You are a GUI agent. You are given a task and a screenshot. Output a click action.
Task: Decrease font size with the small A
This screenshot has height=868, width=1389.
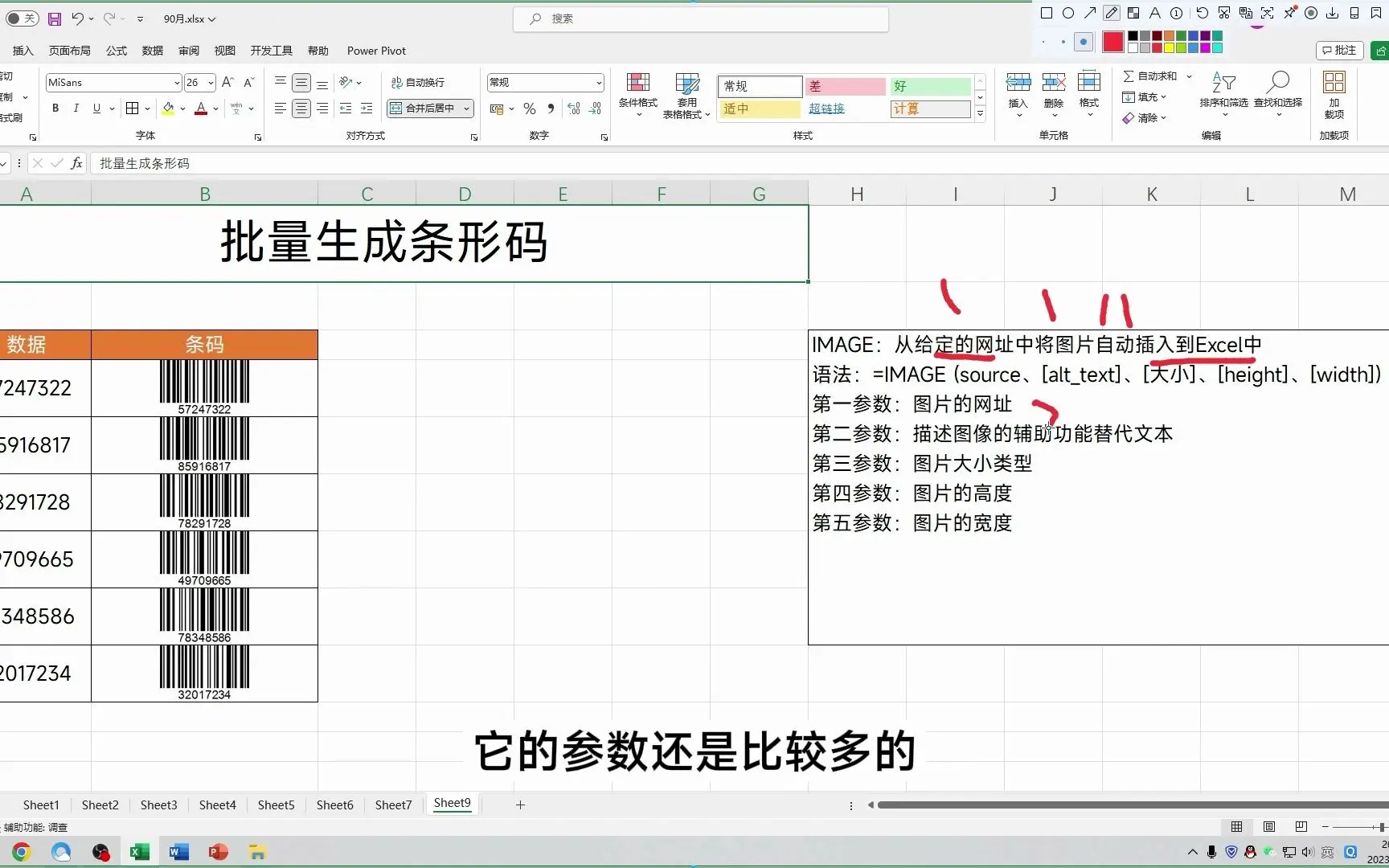click(249, 83)
